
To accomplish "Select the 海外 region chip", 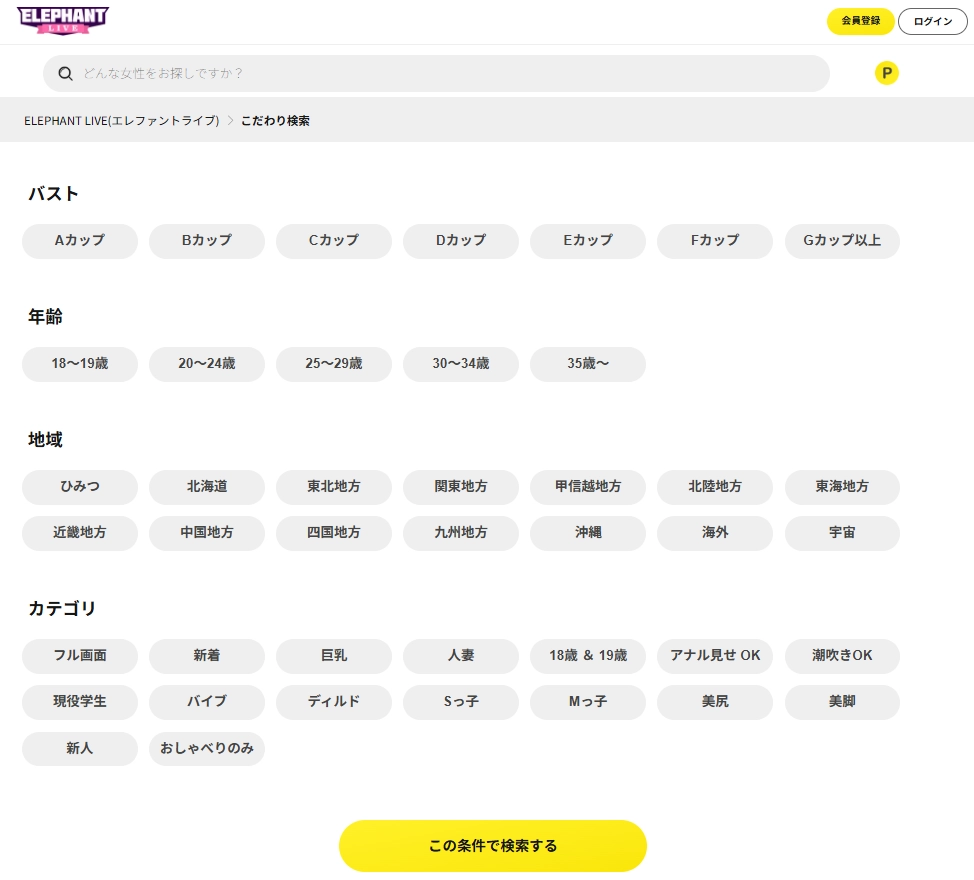I will [x=715, y=533].
